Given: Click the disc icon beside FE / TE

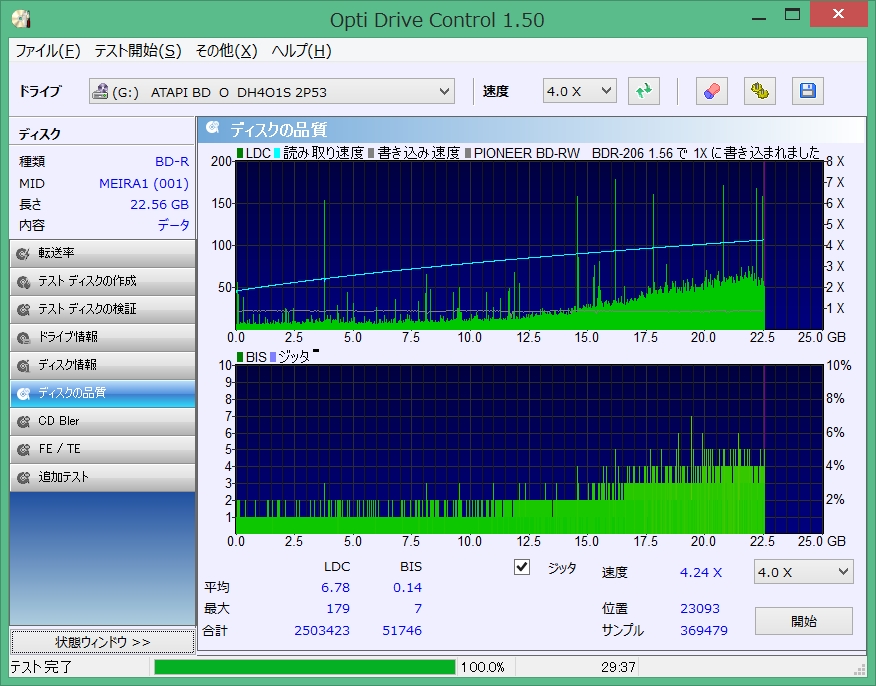Looking at the screenshot, I should pos(23,449).
